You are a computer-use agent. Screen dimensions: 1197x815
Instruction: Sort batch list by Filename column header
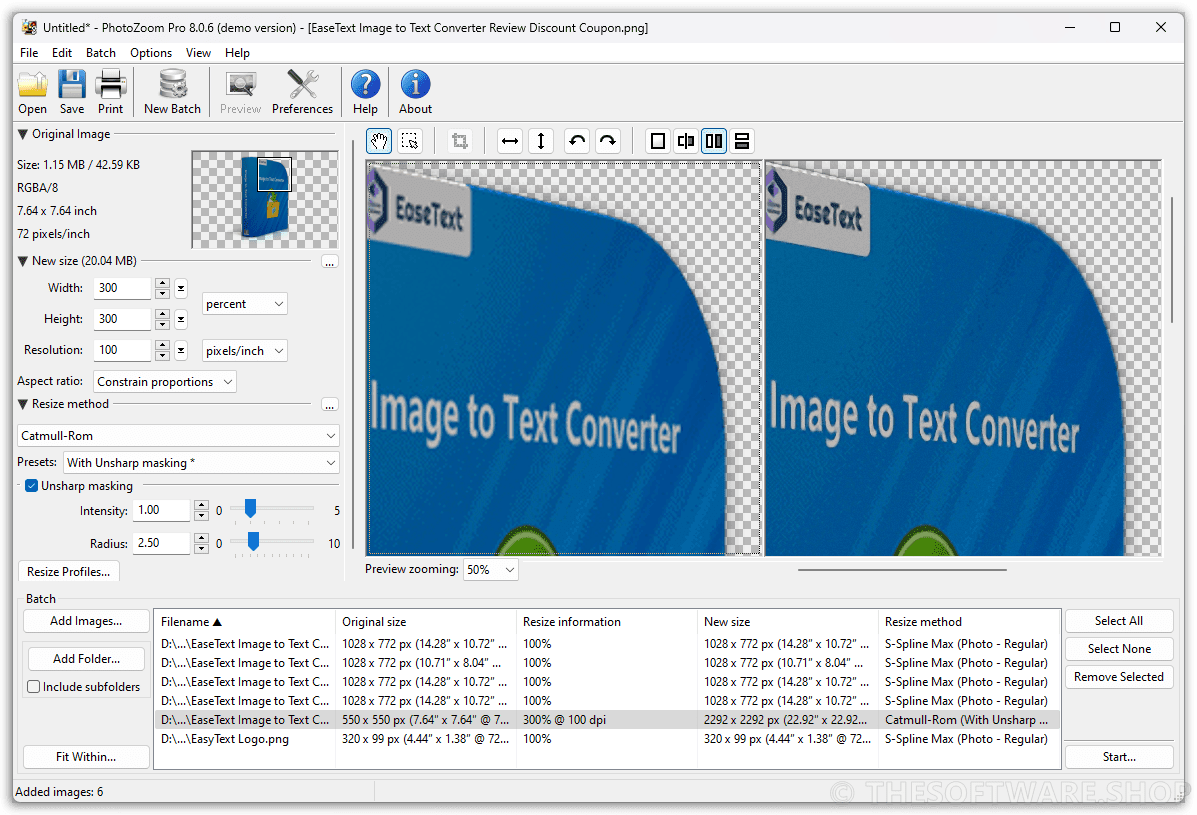[244, 622]
